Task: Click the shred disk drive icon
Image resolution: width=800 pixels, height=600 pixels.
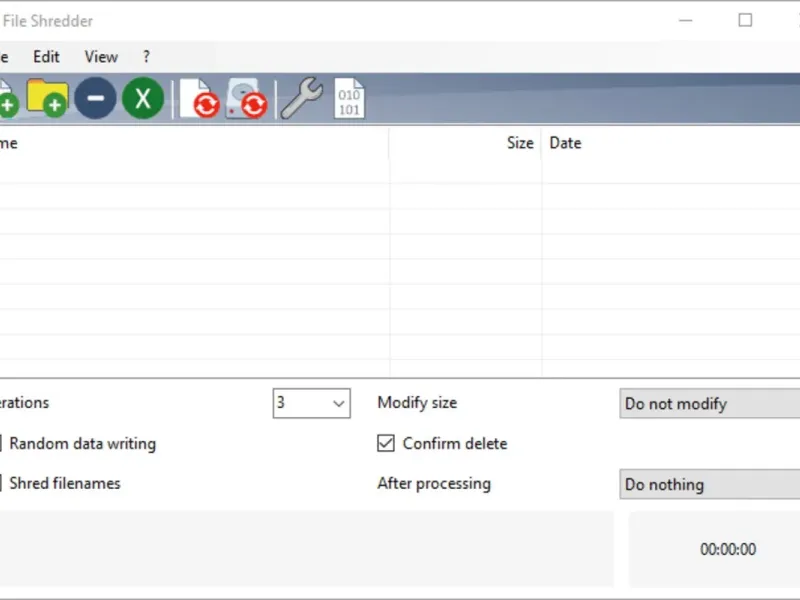Action: tap(246, 98)
